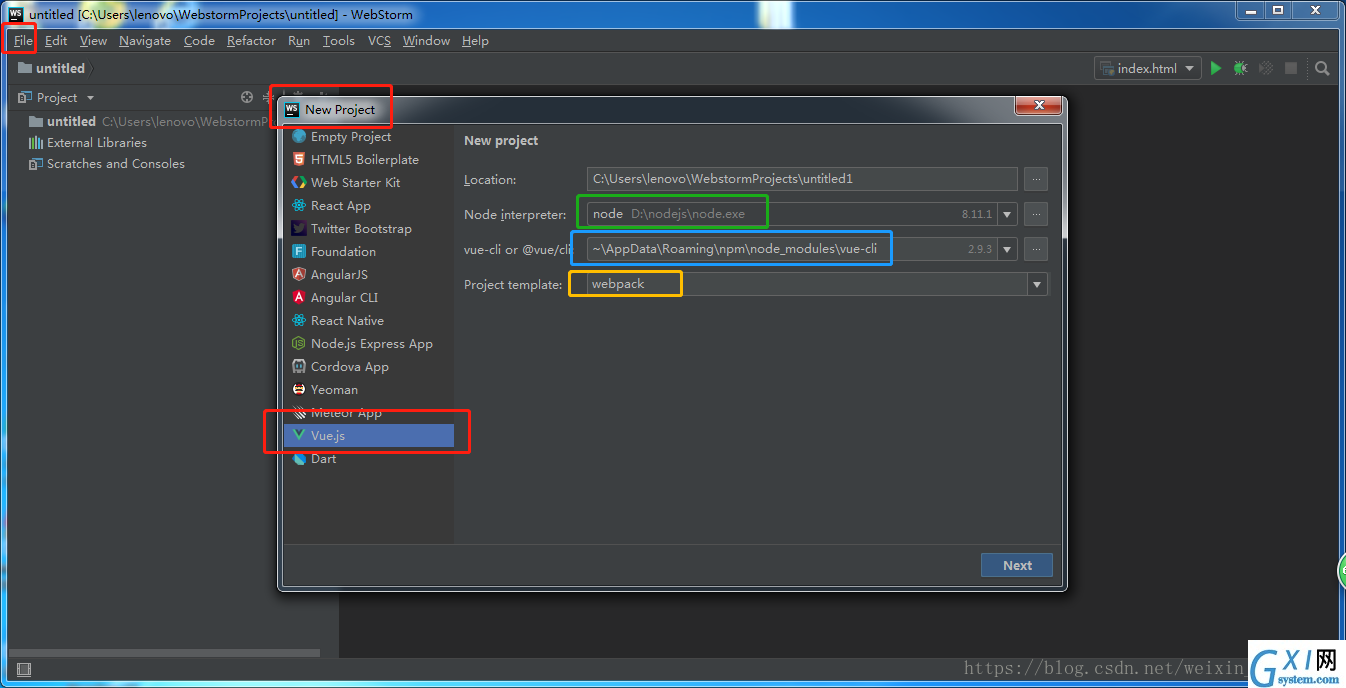Close the New Project dialog
Image resolution: width=1346 pixels, height=688 pixels.
pos(1038,105)
